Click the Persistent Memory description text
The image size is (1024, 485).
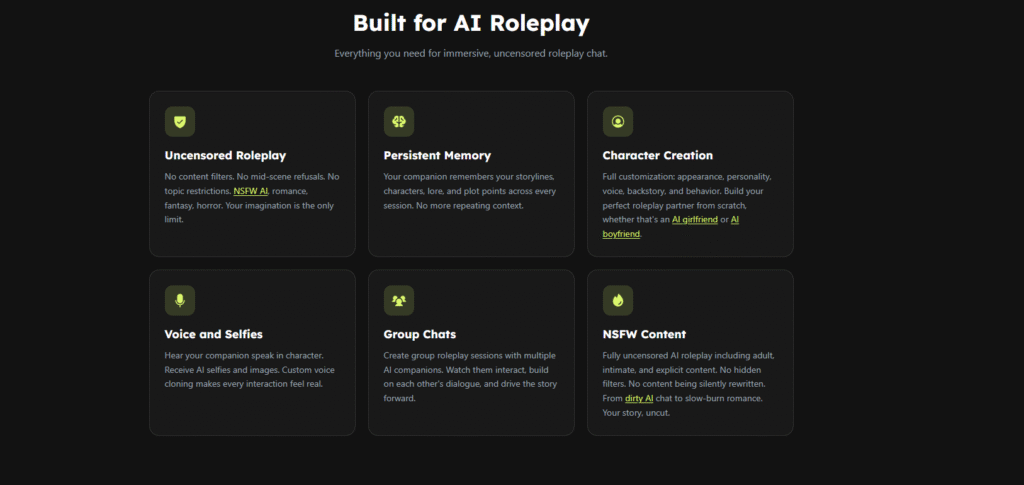point(470,191)
